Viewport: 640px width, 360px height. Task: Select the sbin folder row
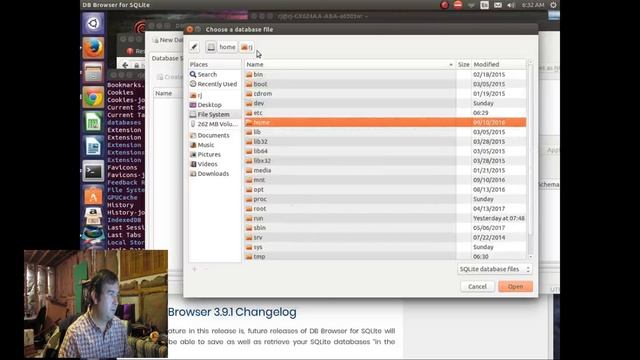coord(385,228)
